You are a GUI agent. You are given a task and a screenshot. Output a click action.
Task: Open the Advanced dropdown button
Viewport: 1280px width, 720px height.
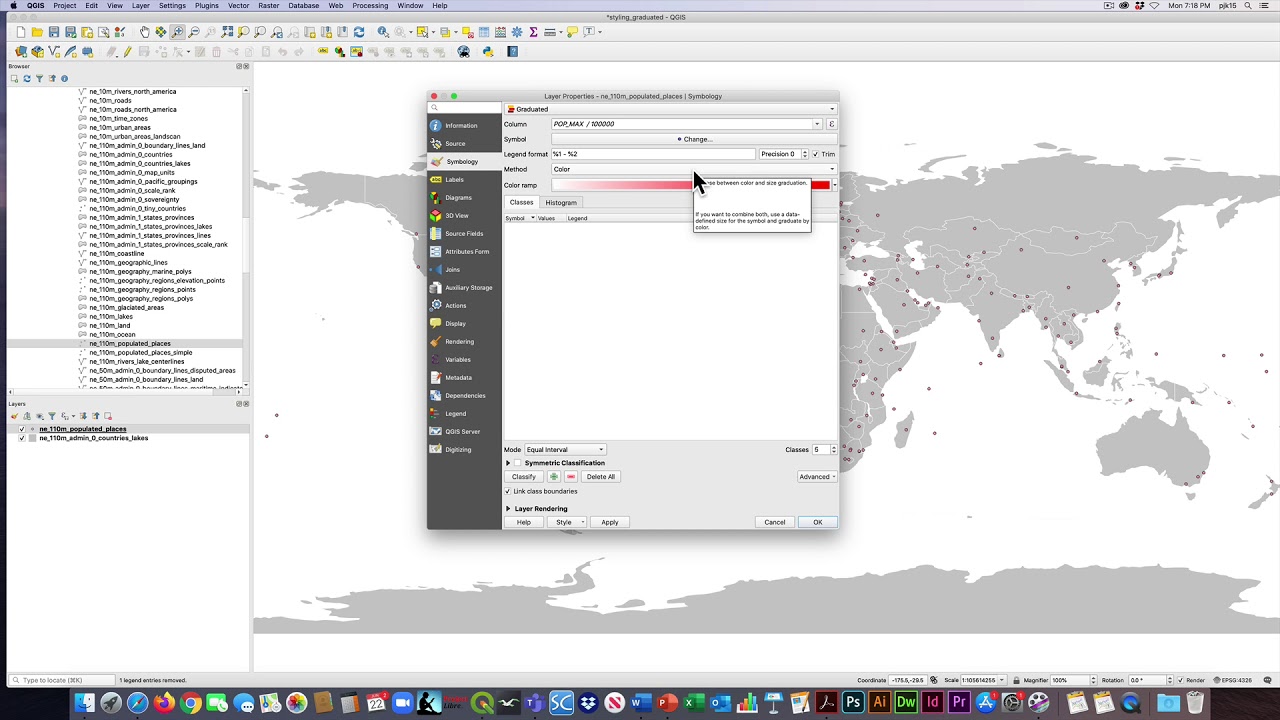[x=817, y=477]
